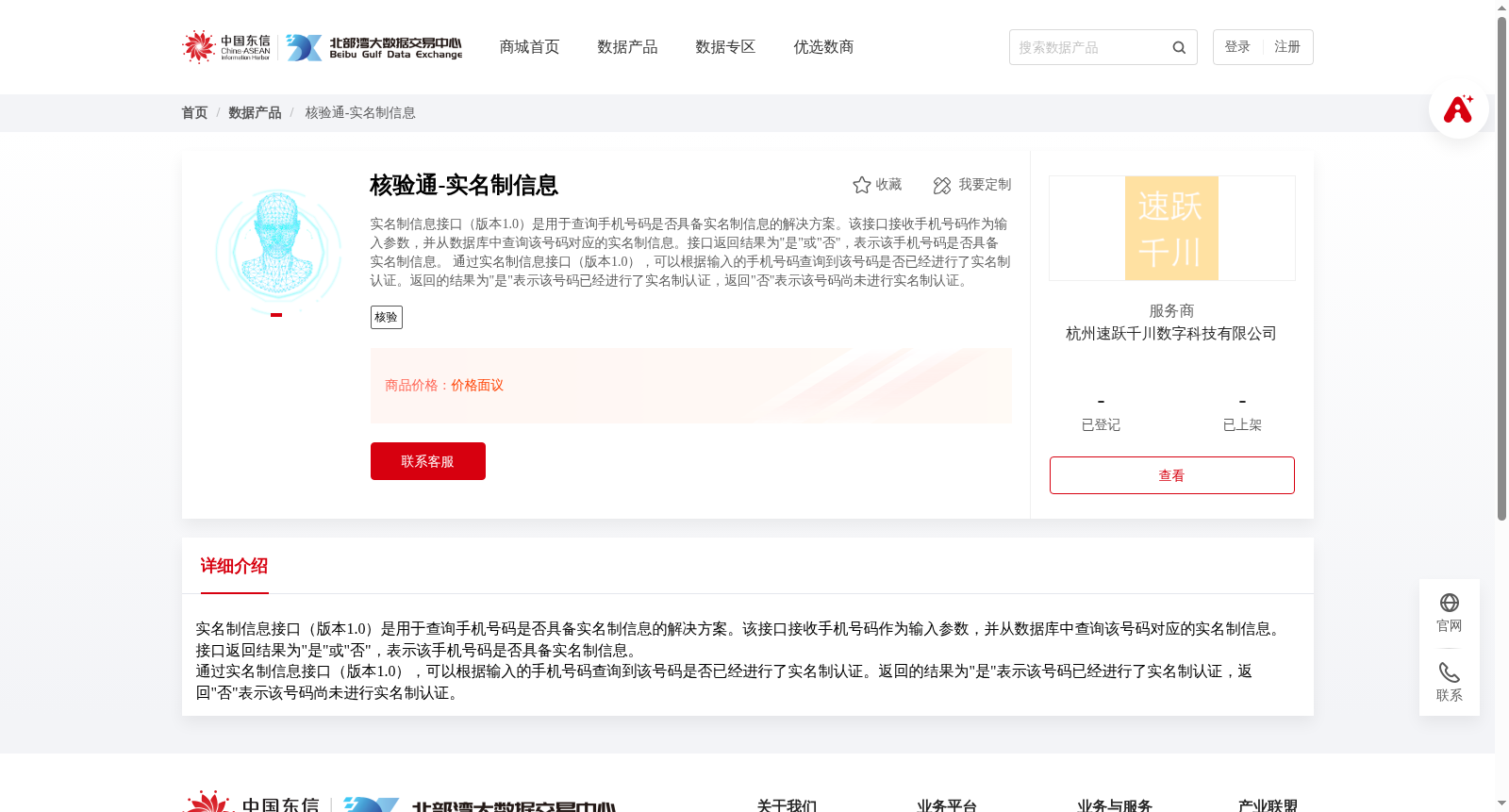Click the 价格面议 price text
1509x812 pixels.
point(477,386)
